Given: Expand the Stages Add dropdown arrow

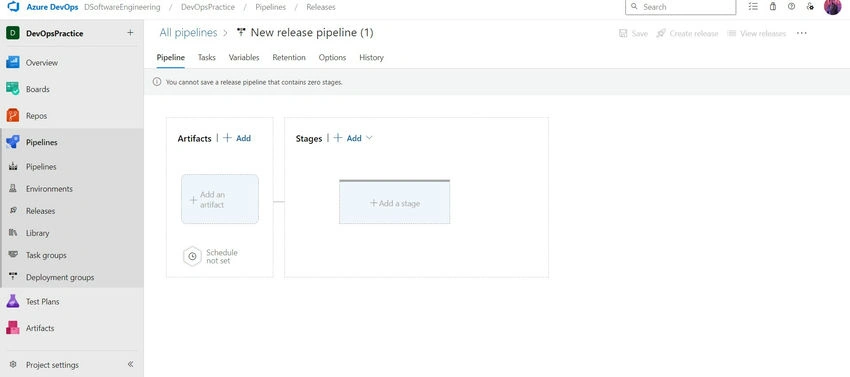Looking at the screenshot, I should pyautogui.click(x=369, y=138).
